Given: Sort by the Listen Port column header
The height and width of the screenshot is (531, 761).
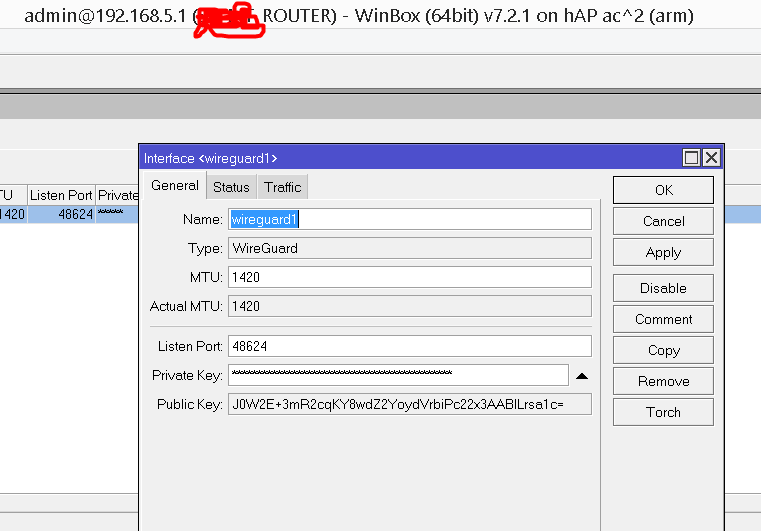Looking at the screenshot, I should (61, 195).
